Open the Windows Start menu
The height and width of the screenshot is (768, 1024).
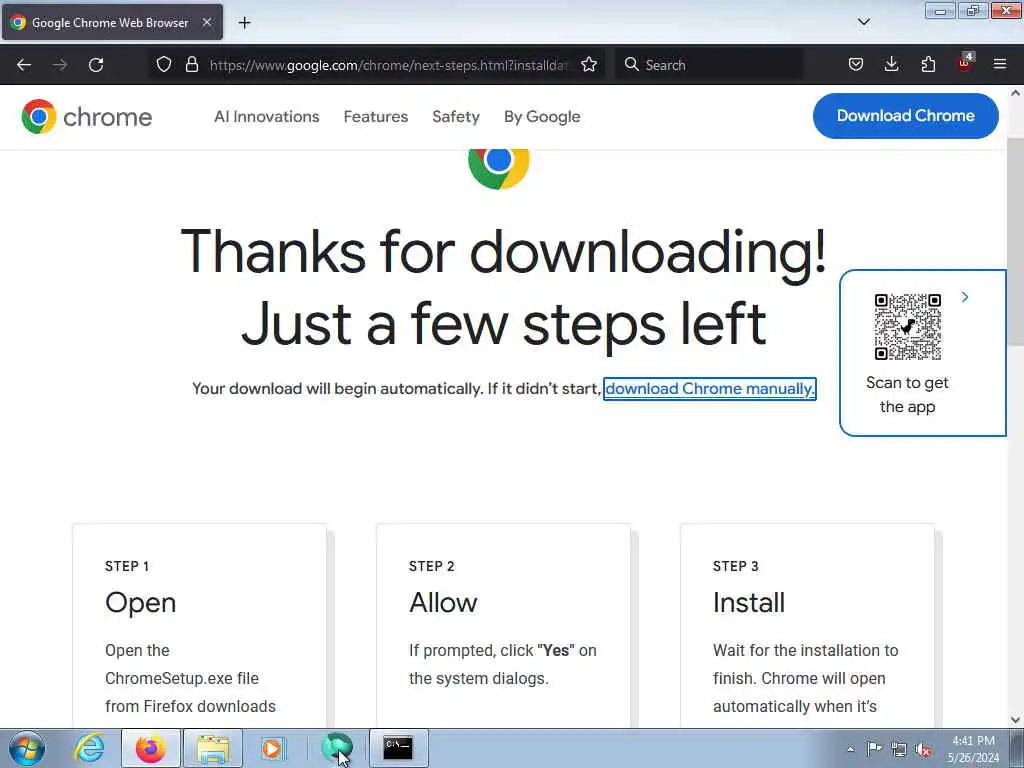[27, 748]
